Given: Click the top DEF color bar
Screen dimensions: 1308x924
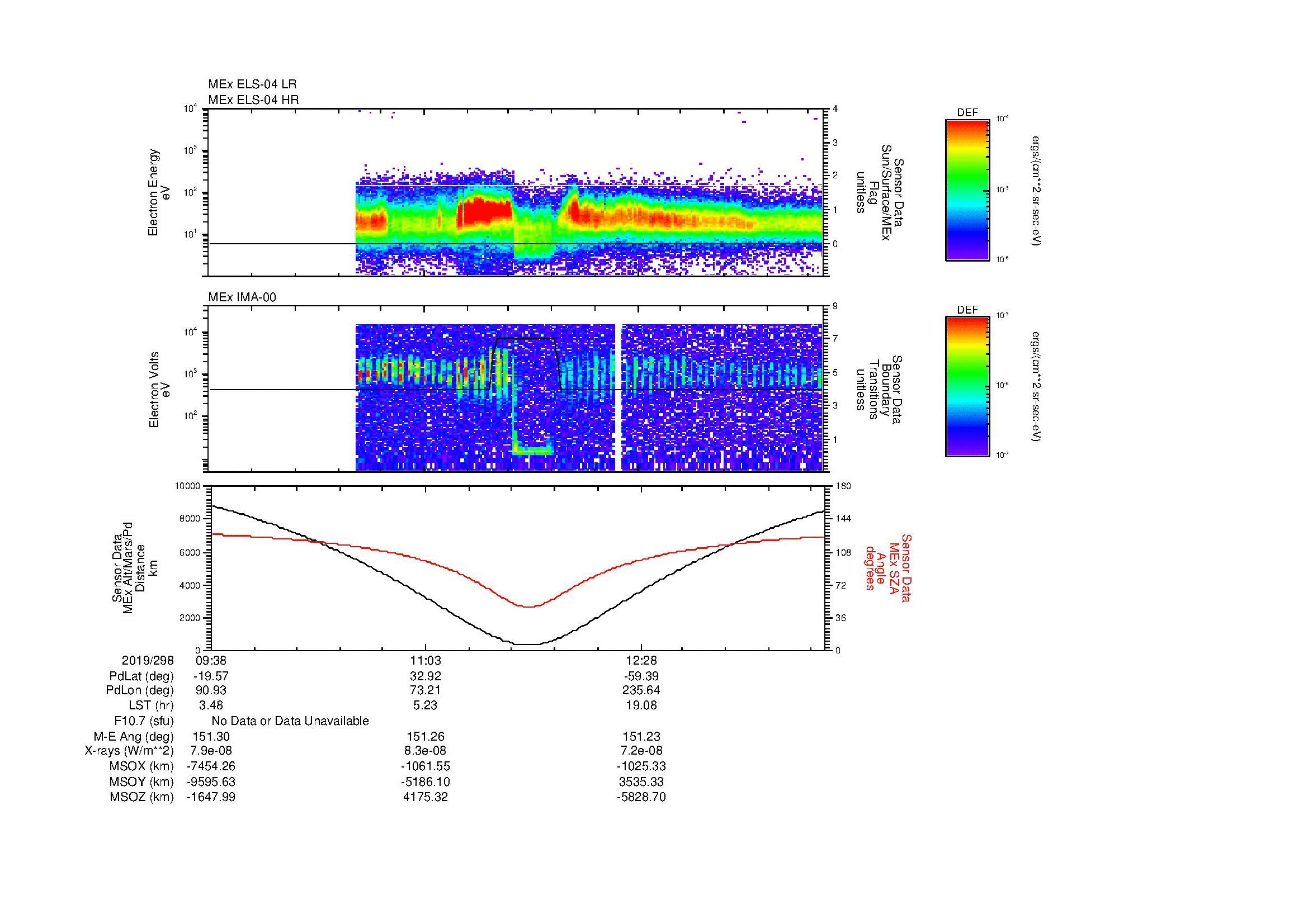Looking at the screenshot, I should point(967,189).
